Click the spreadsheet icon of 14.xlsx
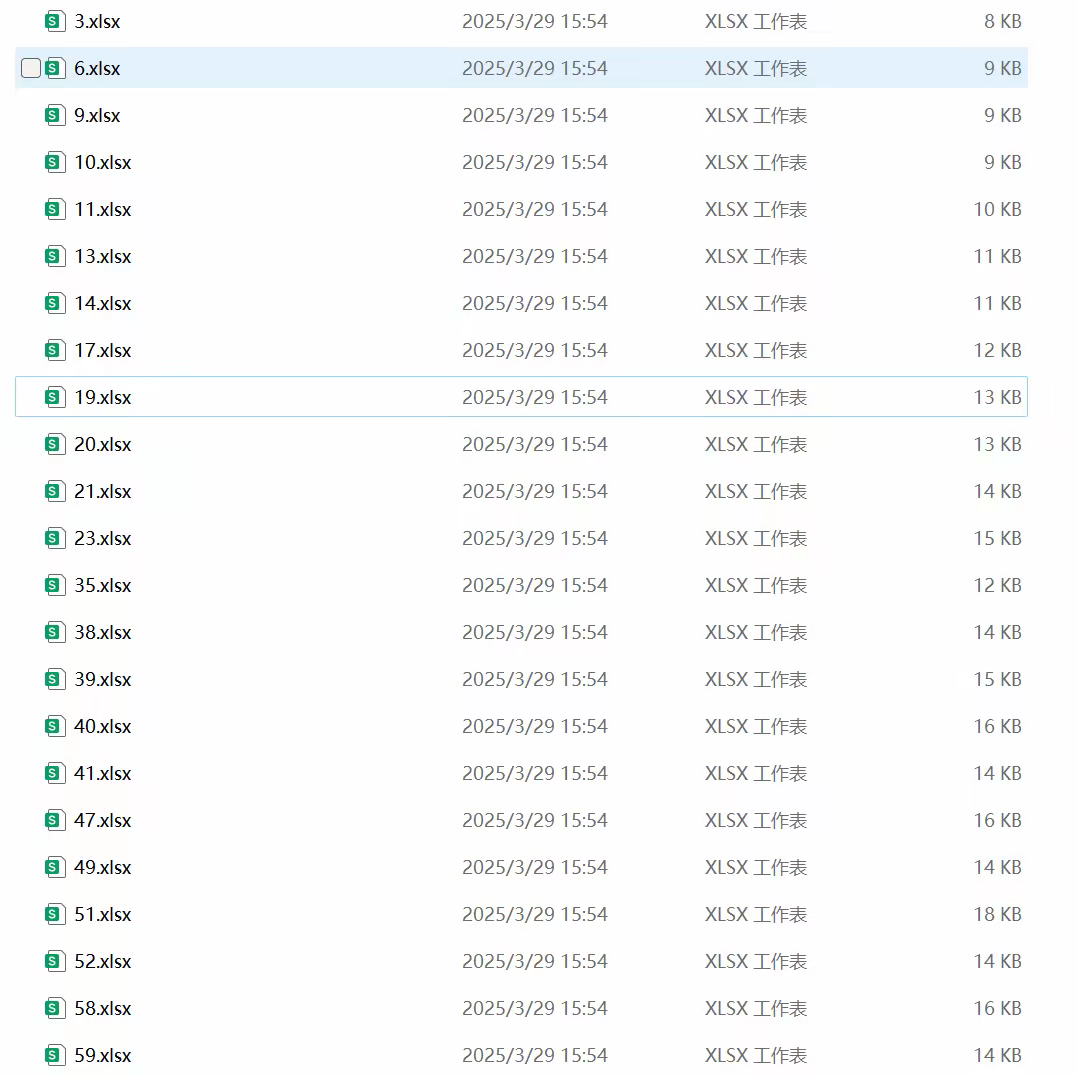 [55, 303]
